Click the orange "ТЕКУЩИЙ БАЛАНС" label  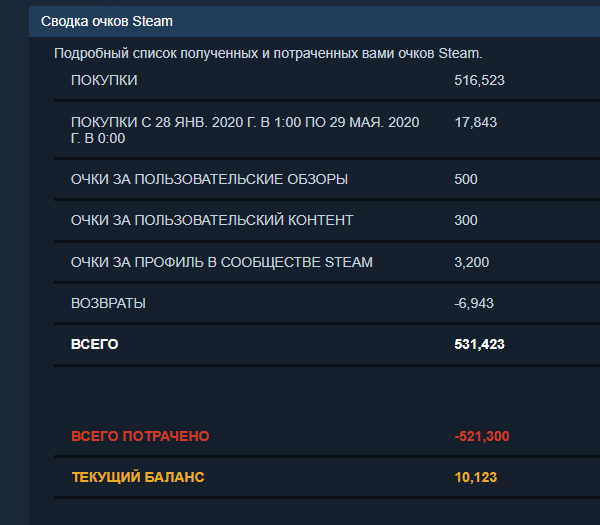137,477
